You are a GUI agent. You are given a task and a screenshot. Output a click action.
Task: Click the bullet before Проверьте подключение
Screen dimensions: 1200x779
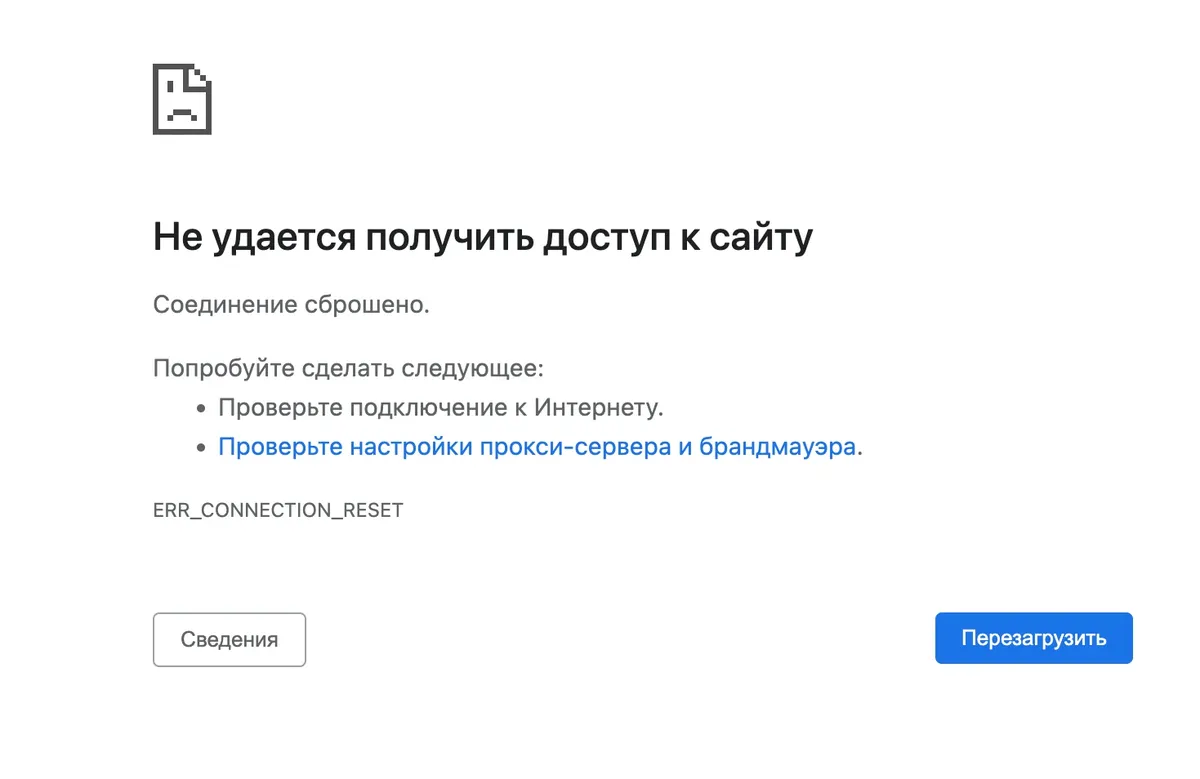(201, 409)
